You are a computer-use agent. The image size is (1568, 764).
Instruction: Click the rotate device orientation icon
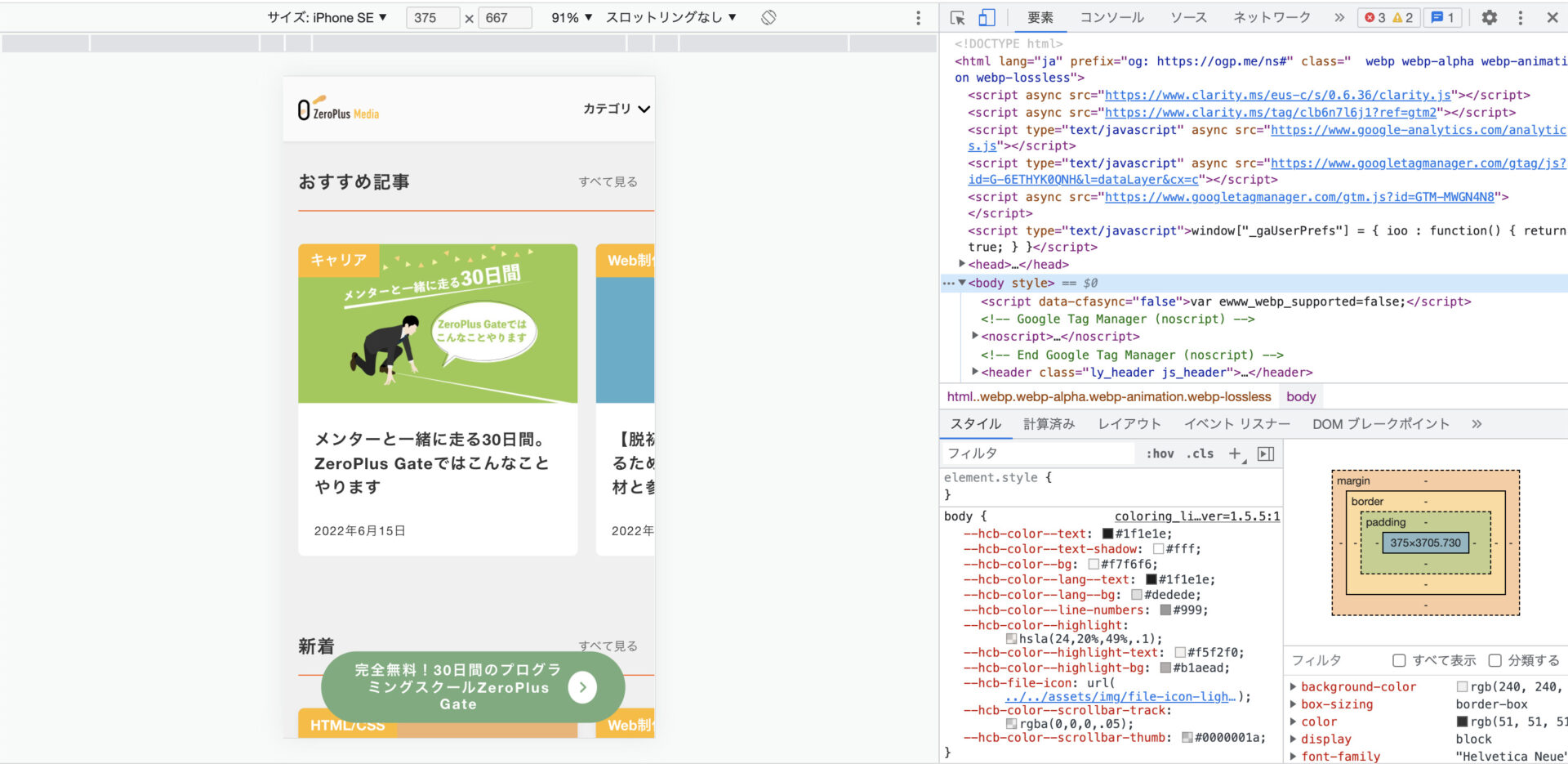coord(768,17)
